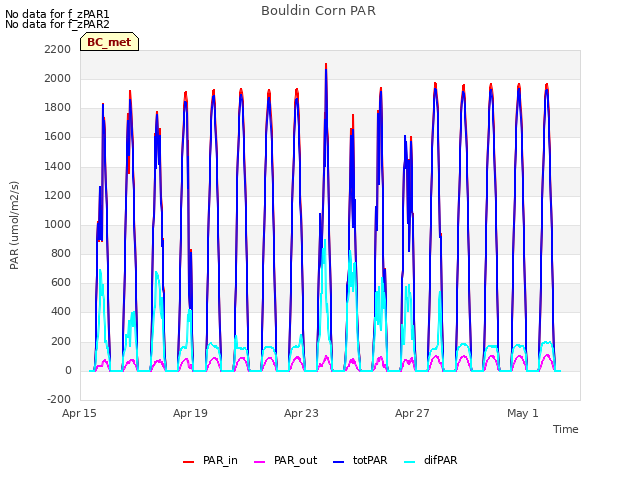Click the red PAR_in legend color marker
This screenshot has width=640, height=480.
189,462
